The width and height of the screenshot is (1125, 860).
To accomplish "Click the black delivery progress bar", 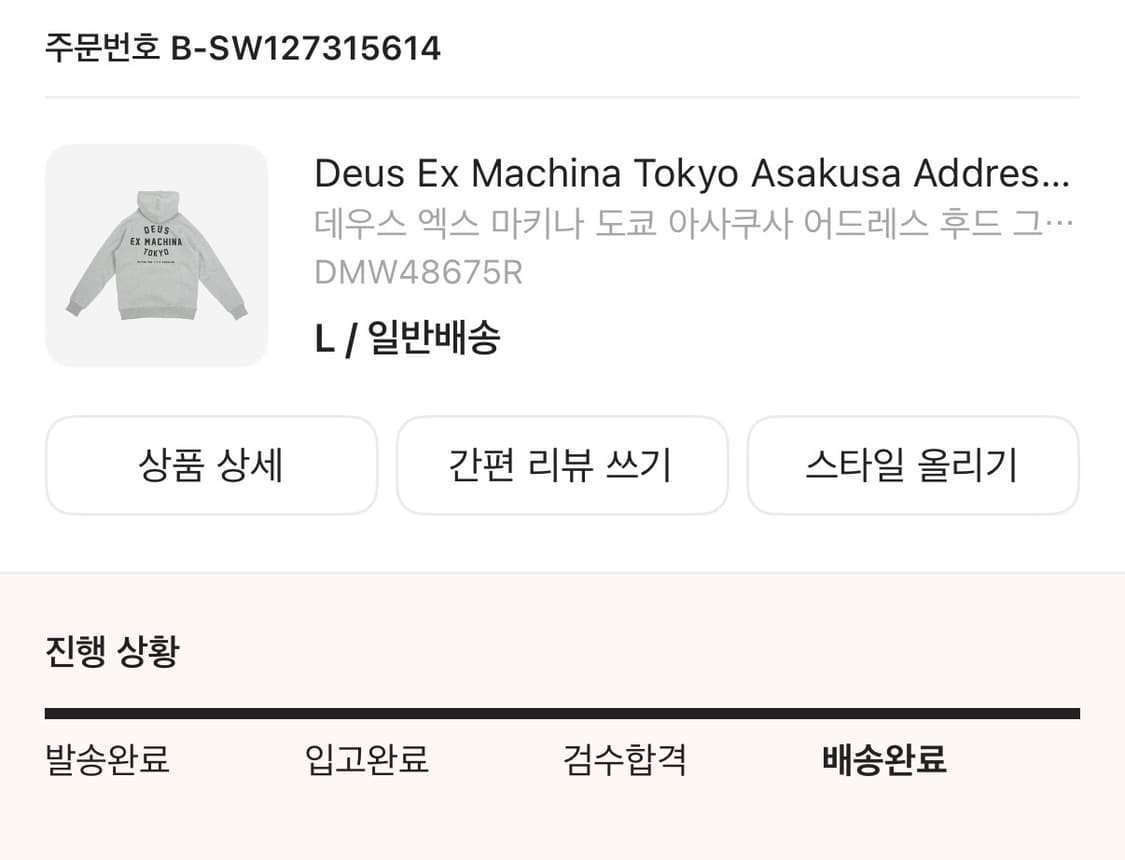I will pyautogui.click(x=562, y=713).
